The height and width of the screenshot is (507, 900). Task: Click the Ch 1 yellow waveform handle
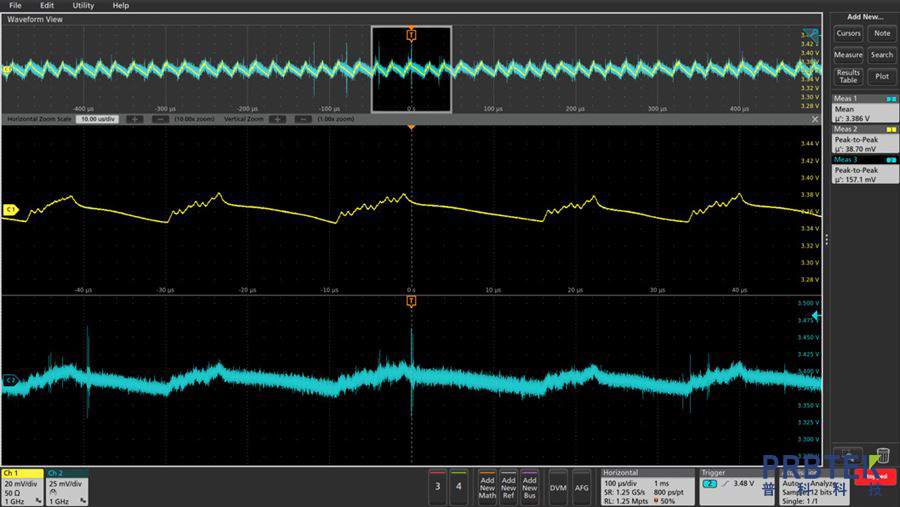point(11,210)
